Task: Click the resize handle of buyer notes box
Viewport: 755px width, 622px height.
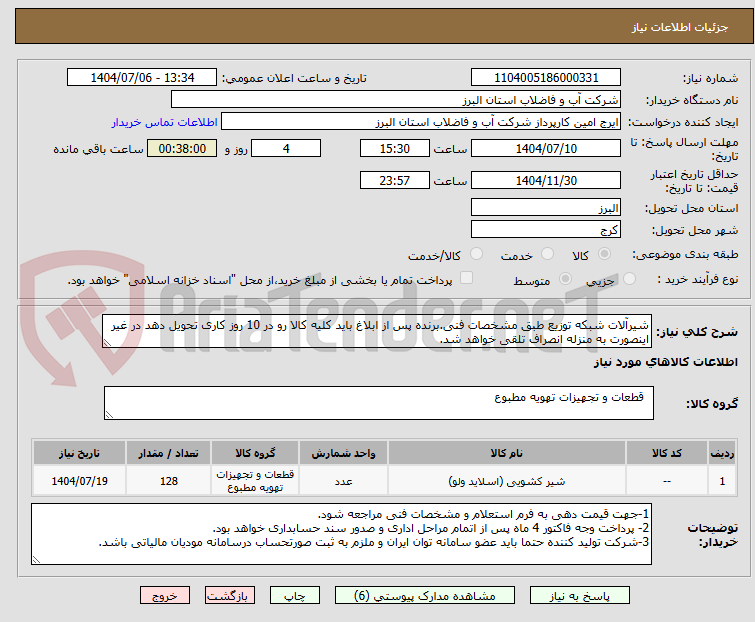Action: click(x=36, y=559)
